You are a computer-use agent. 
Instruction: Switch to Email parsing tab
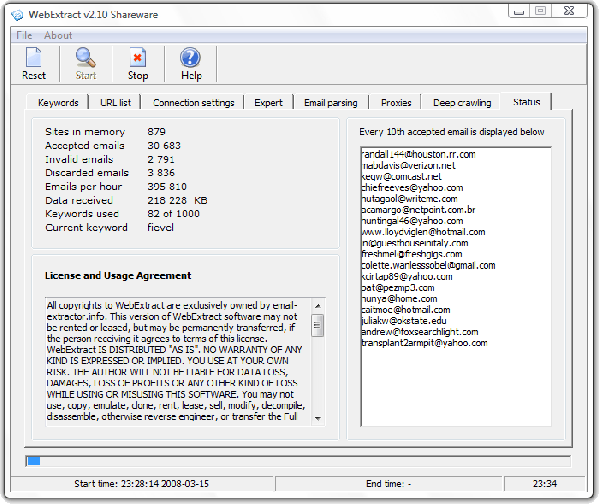tap(330, 102)
